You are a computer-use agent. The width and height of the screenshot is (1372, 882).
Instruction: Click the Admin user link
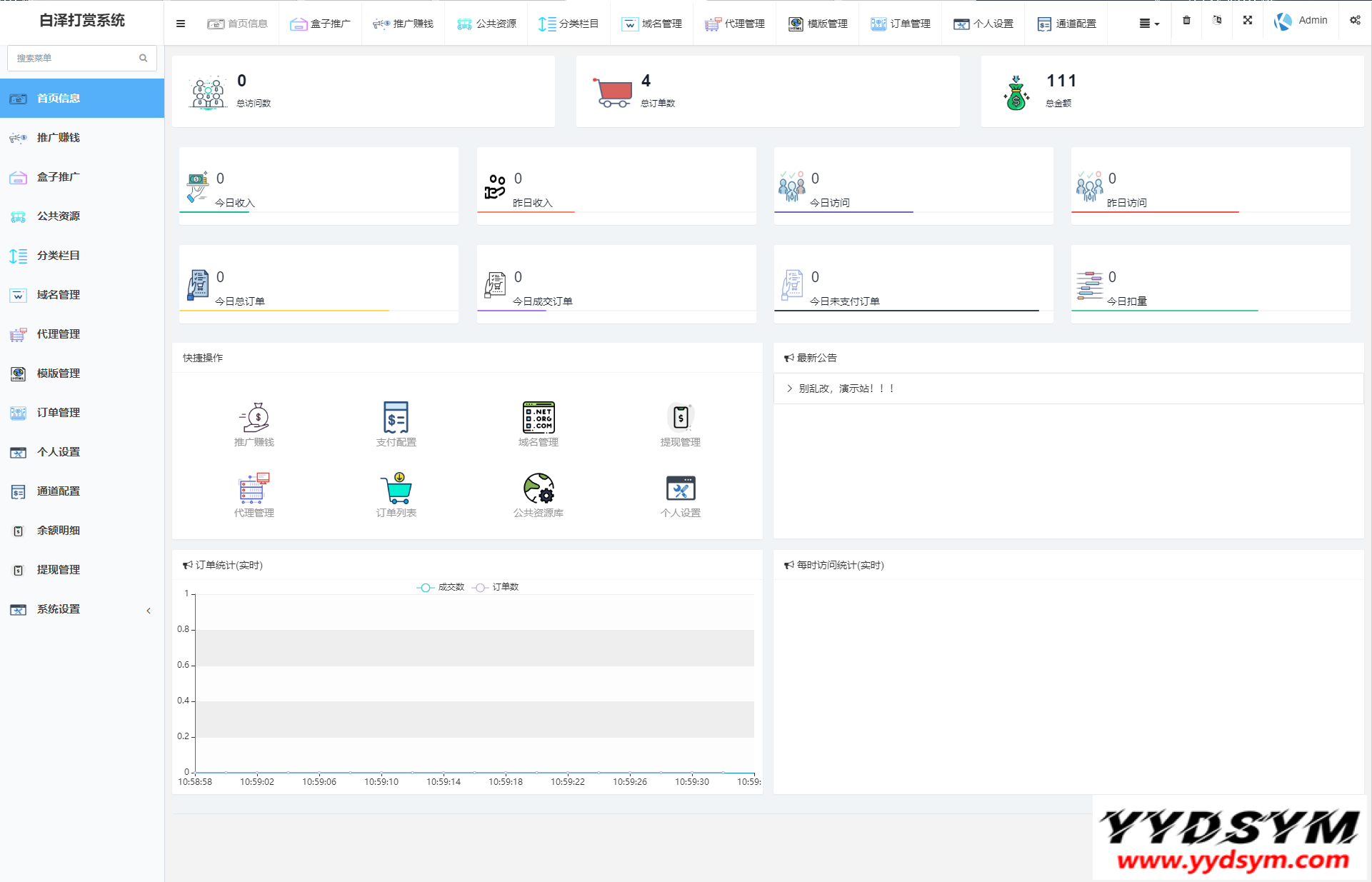(1311, 21)
